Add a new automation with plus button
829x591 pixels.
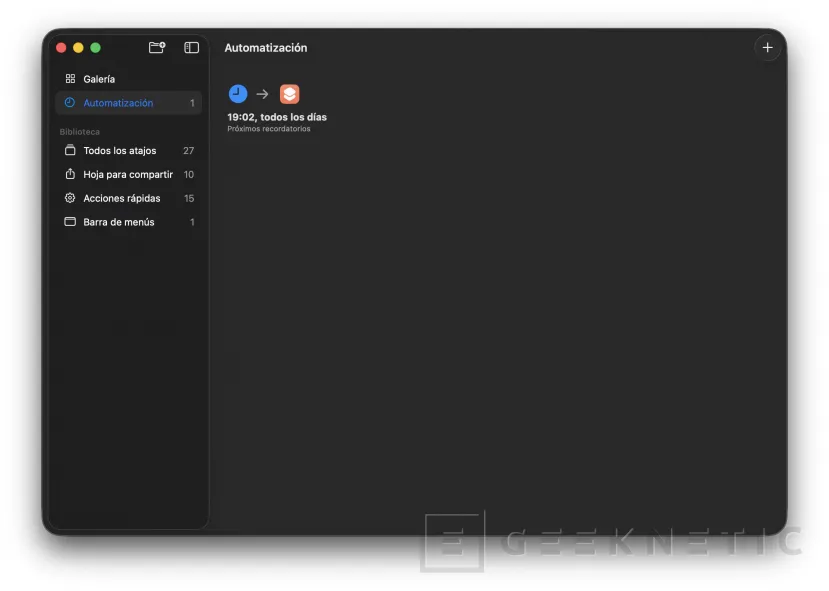point(767,47)
